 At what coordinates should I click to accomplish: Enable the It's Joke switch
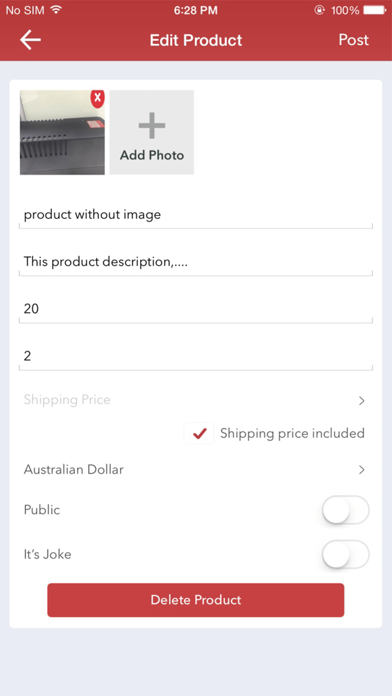click(345, 554)
